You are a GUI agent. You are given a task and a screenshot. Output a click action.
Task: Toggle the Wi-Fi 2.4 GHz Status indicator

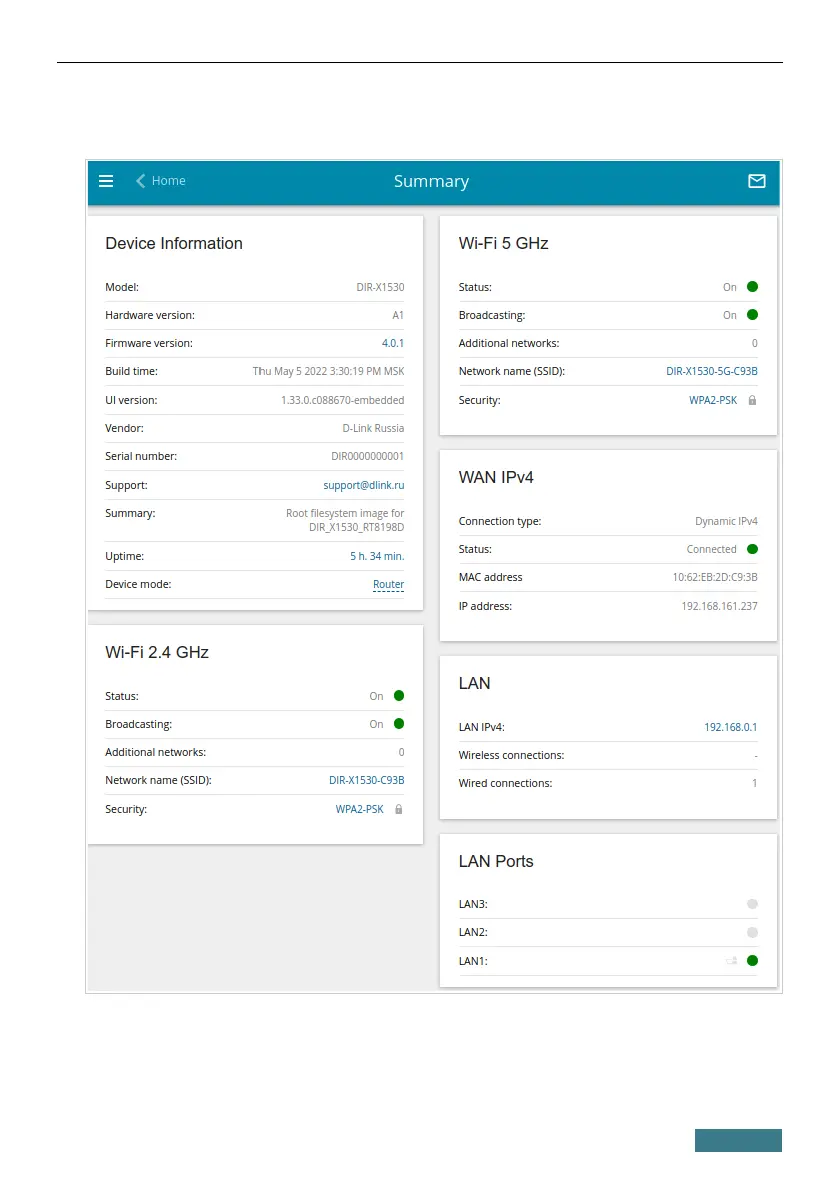398,696
